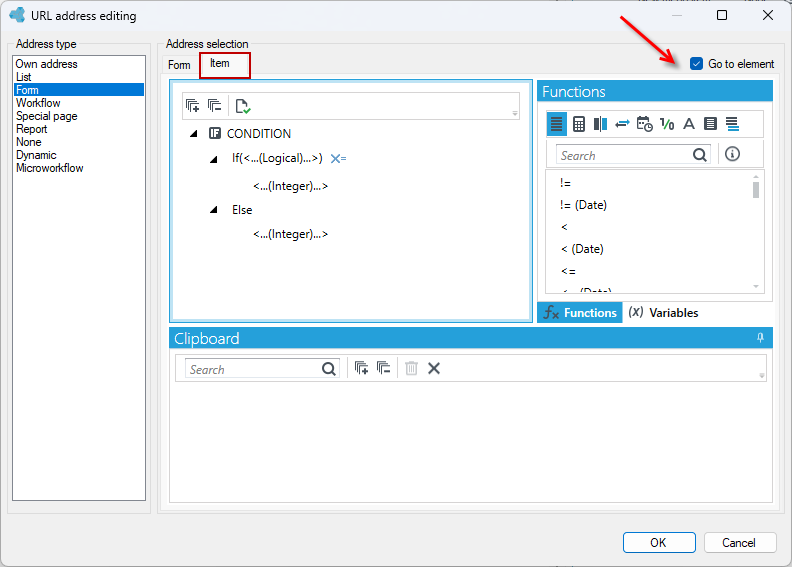This screenshot has height=567, width=792.
Task: Select the date and time functions icon
Action: pyautogui.click(x=645, y=124)
